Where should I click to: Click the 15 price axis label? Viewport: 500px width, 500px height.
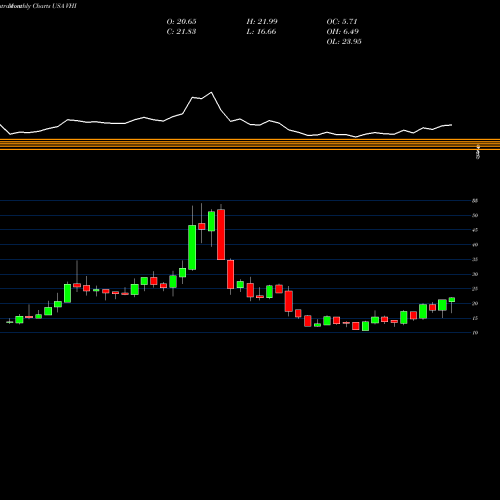[x=475, y=318]
